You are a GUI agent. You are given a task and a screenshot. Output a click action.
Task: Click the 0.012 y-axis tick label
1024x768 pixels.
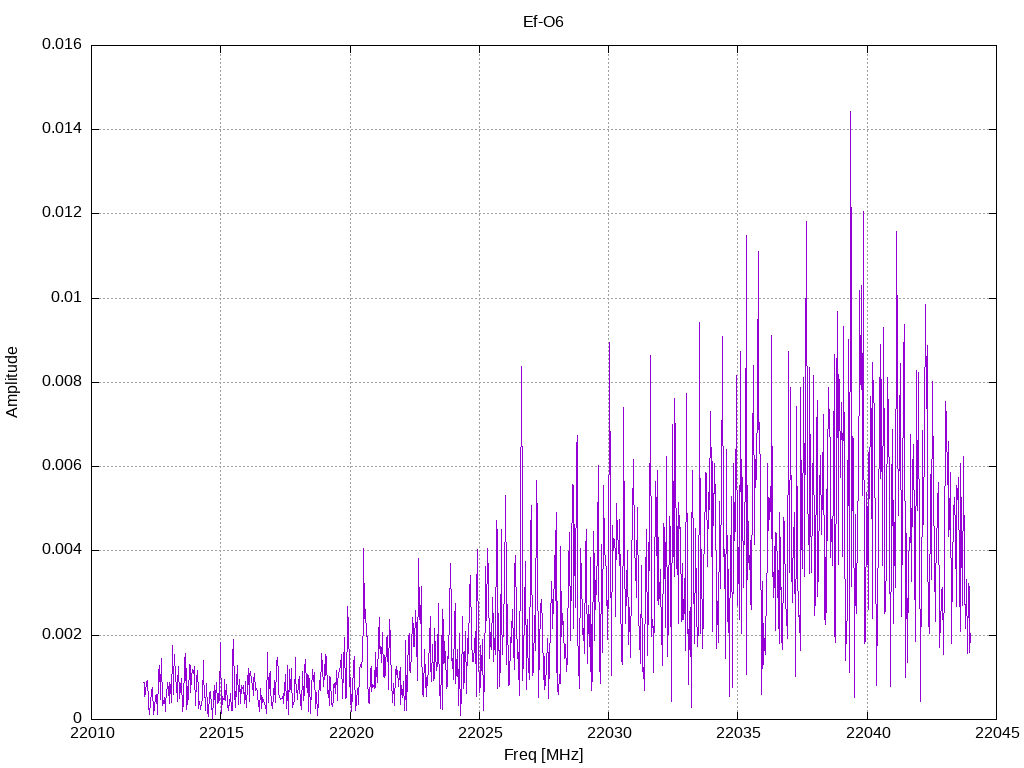pos(62,213)
